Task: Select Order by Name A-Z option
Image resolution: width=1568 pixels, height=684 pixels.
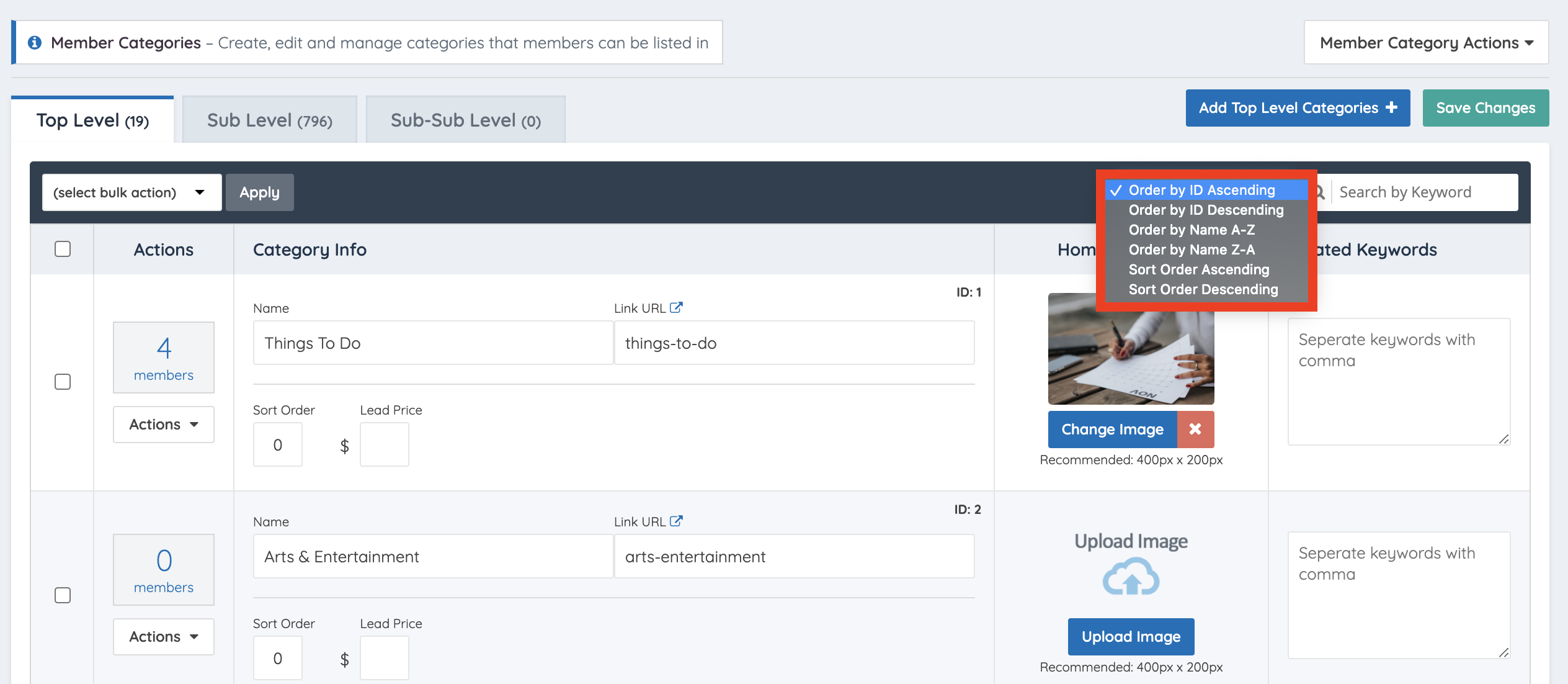Action: tap(1191, 230)
